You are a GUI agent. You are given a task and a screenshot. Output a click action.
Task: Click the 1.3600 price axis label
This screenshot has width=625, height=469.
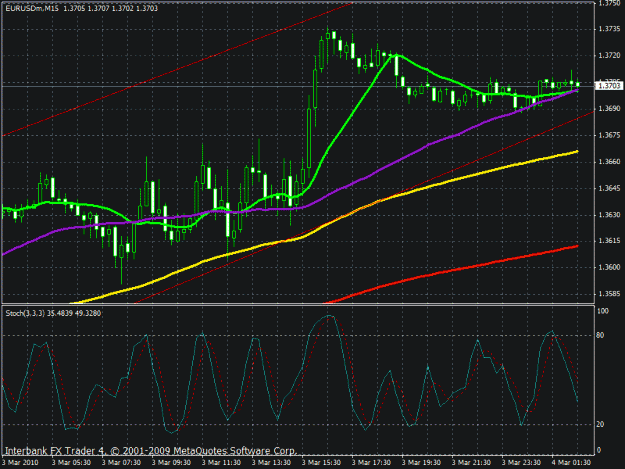pyautogui.click(x=609, y=267)
